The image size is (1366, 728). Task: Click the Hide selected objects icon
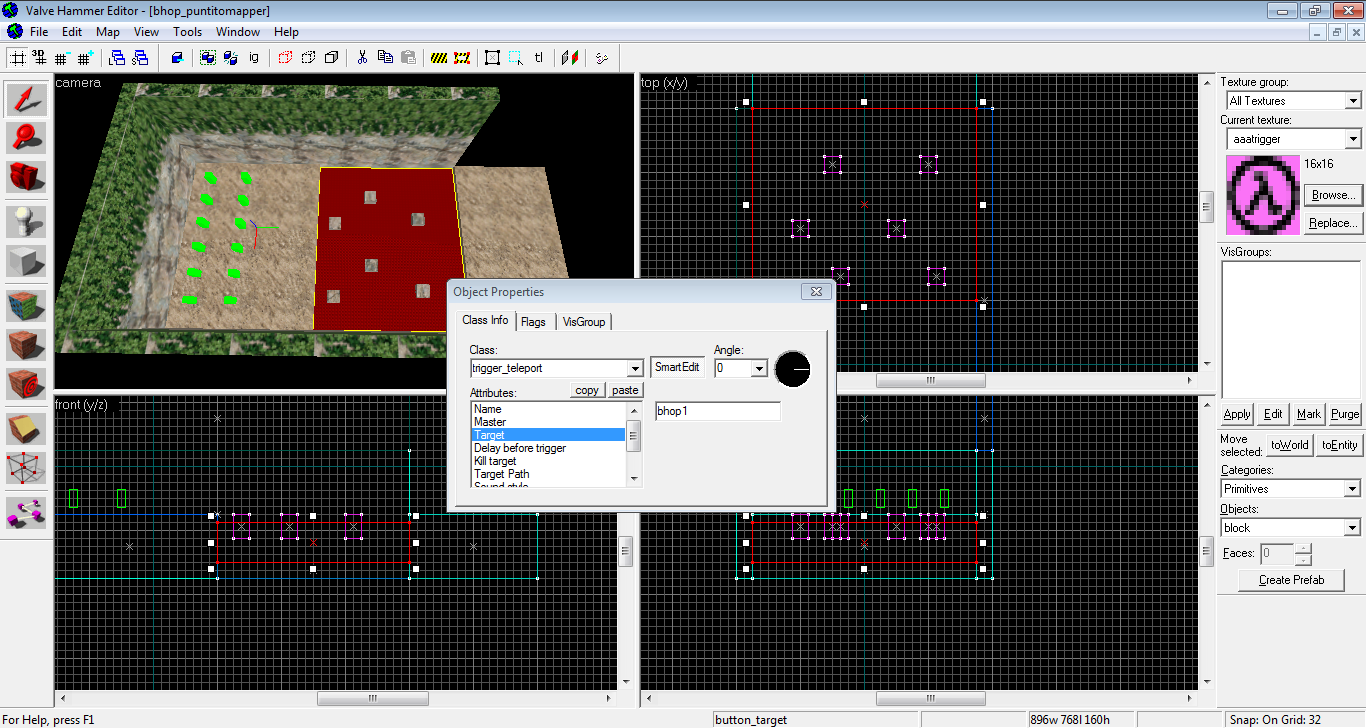pyautogui.click(x=285, y=58)
